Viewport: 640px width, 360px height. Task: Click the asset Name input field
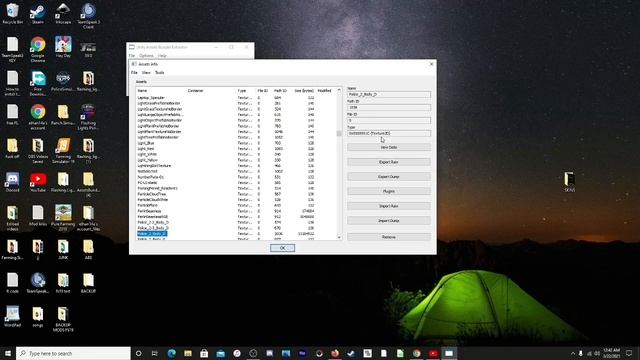coord(389,94)
